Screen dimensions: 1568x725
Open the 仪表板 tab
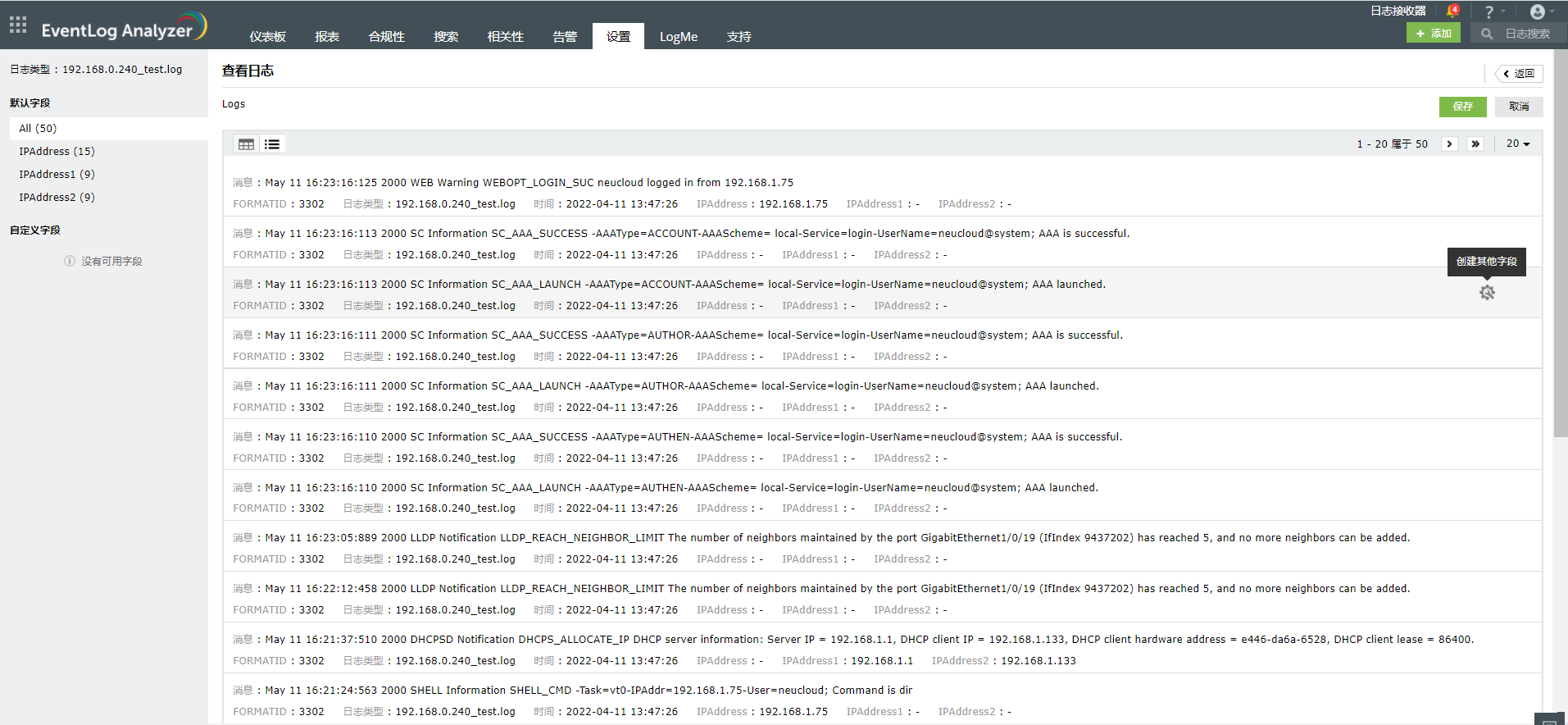point(268,37)
